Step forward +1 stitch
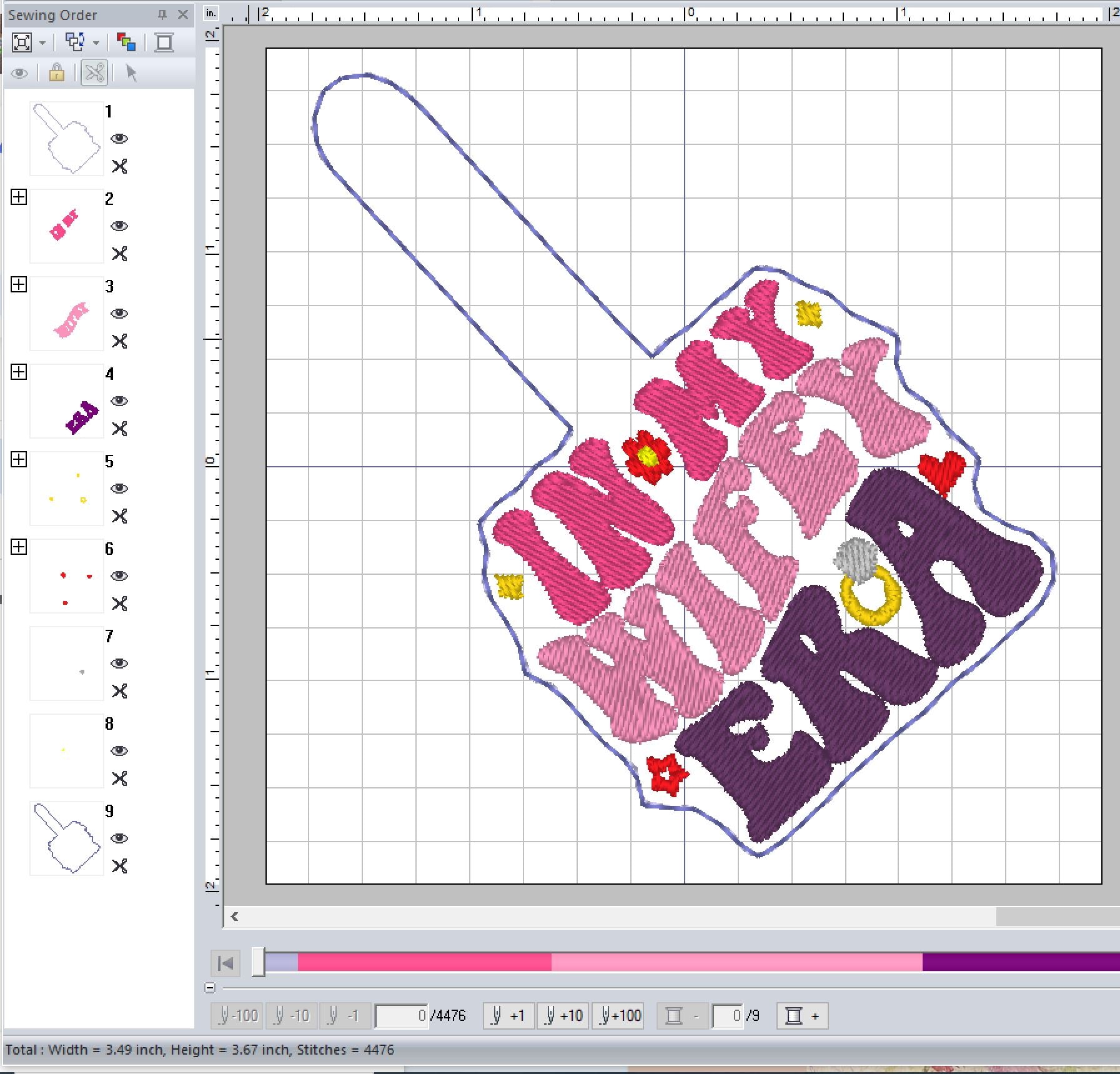Screen dimensions: 1120x1074 (508, 1016)
